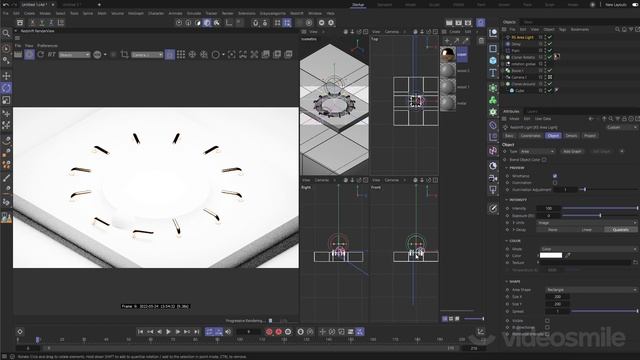Click the white Color swatch
This screenshot has height=360, width=640.
tap(551, 255)
